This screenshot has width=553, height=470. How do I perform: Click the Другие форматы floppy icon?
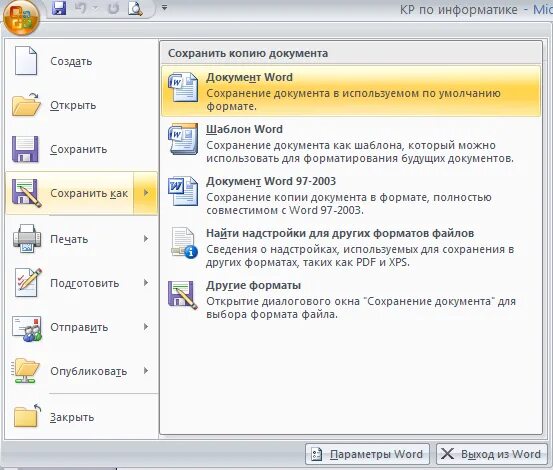point(183,295)
